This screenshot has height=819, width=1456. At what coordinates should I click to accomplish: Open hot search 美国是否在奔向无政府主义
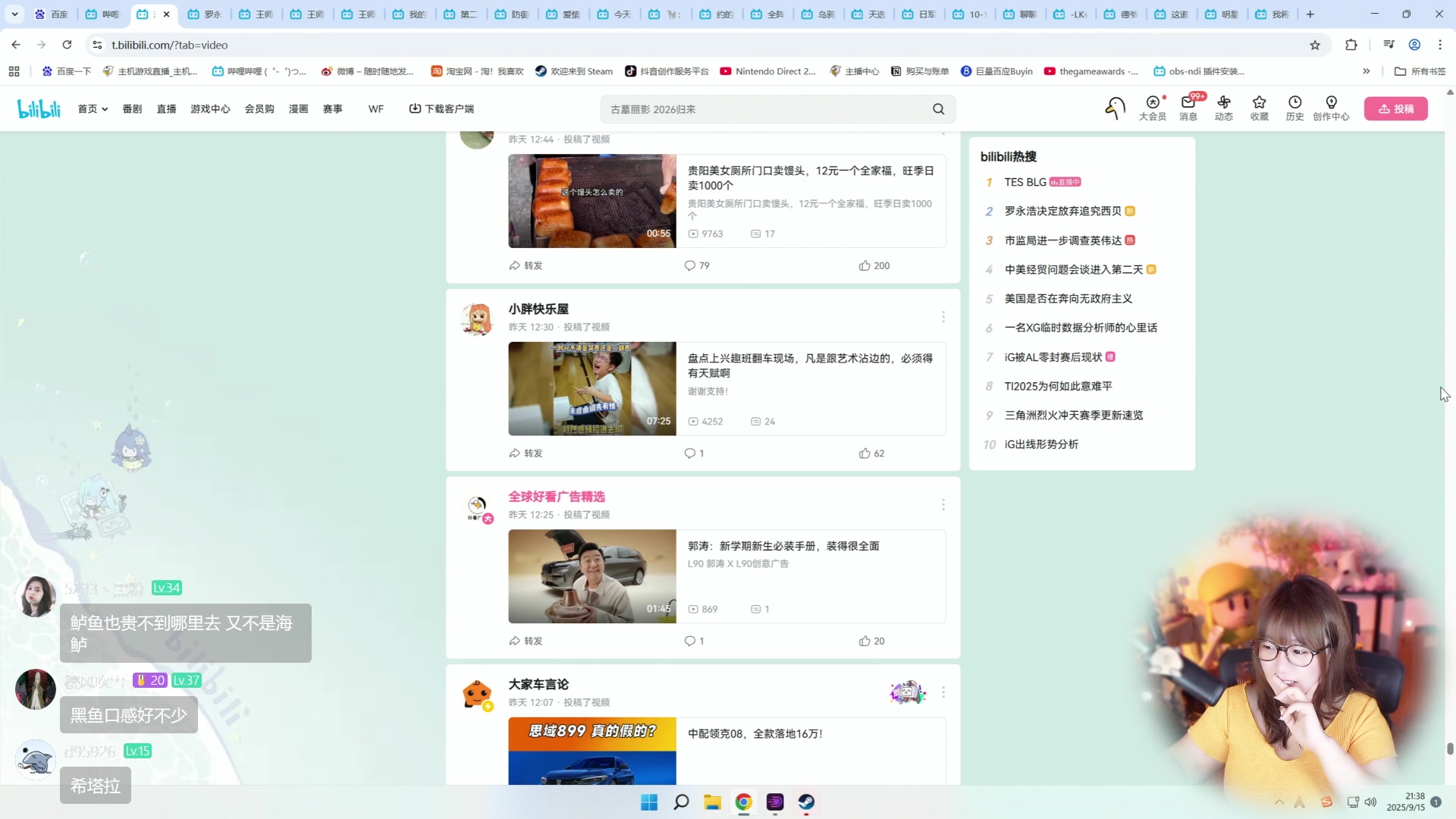pyautogui.click(x=1068, y=299)
